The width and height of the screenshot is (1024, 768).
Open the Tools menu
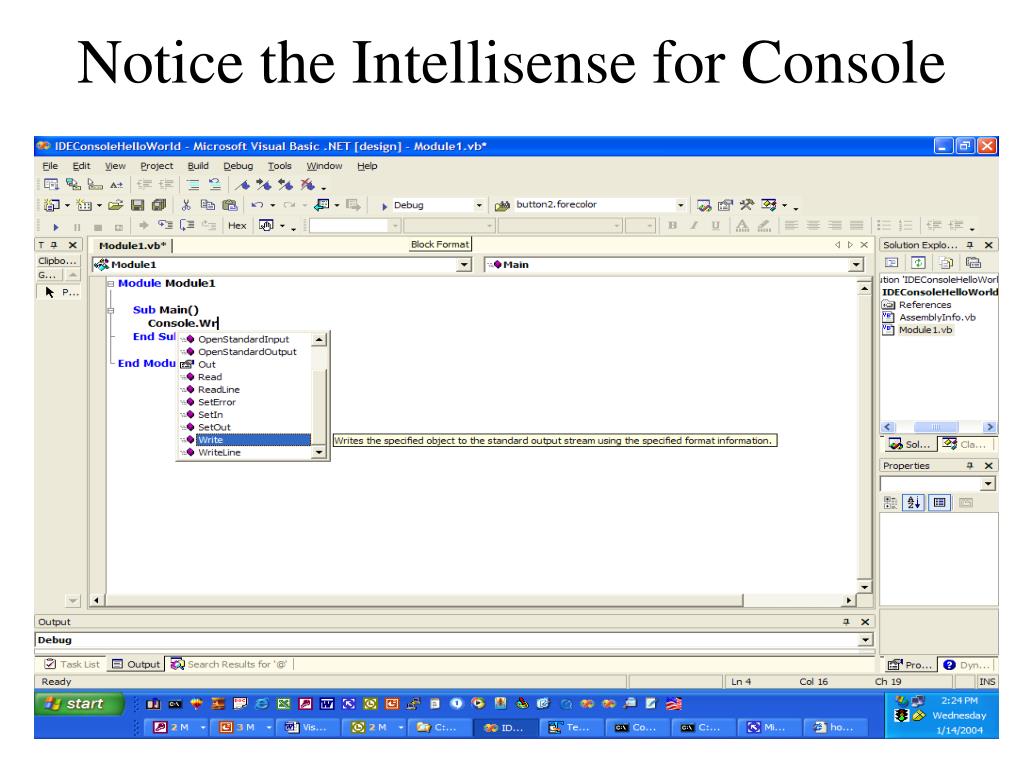click(280, 166)
